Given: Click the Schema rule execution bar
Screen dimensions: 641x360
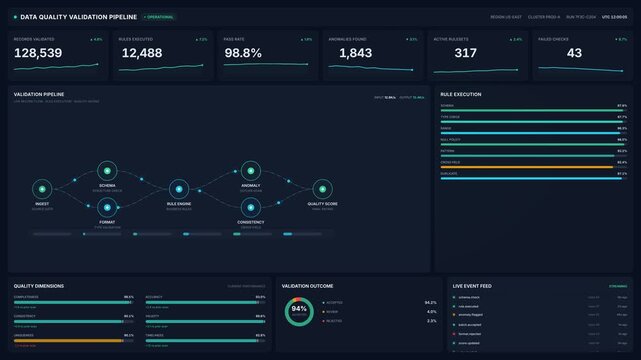Looking at the screenshot, I should coord(533,110).
